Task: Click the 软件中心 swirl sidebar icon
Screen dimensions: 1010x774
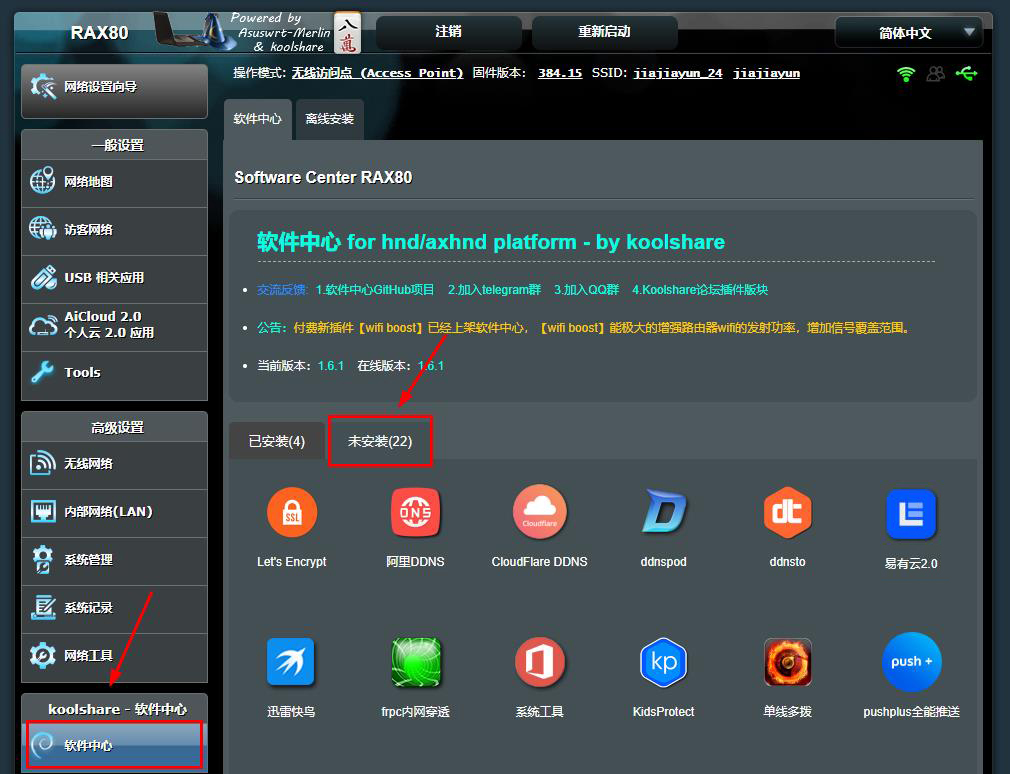Action: click(43, 745)
